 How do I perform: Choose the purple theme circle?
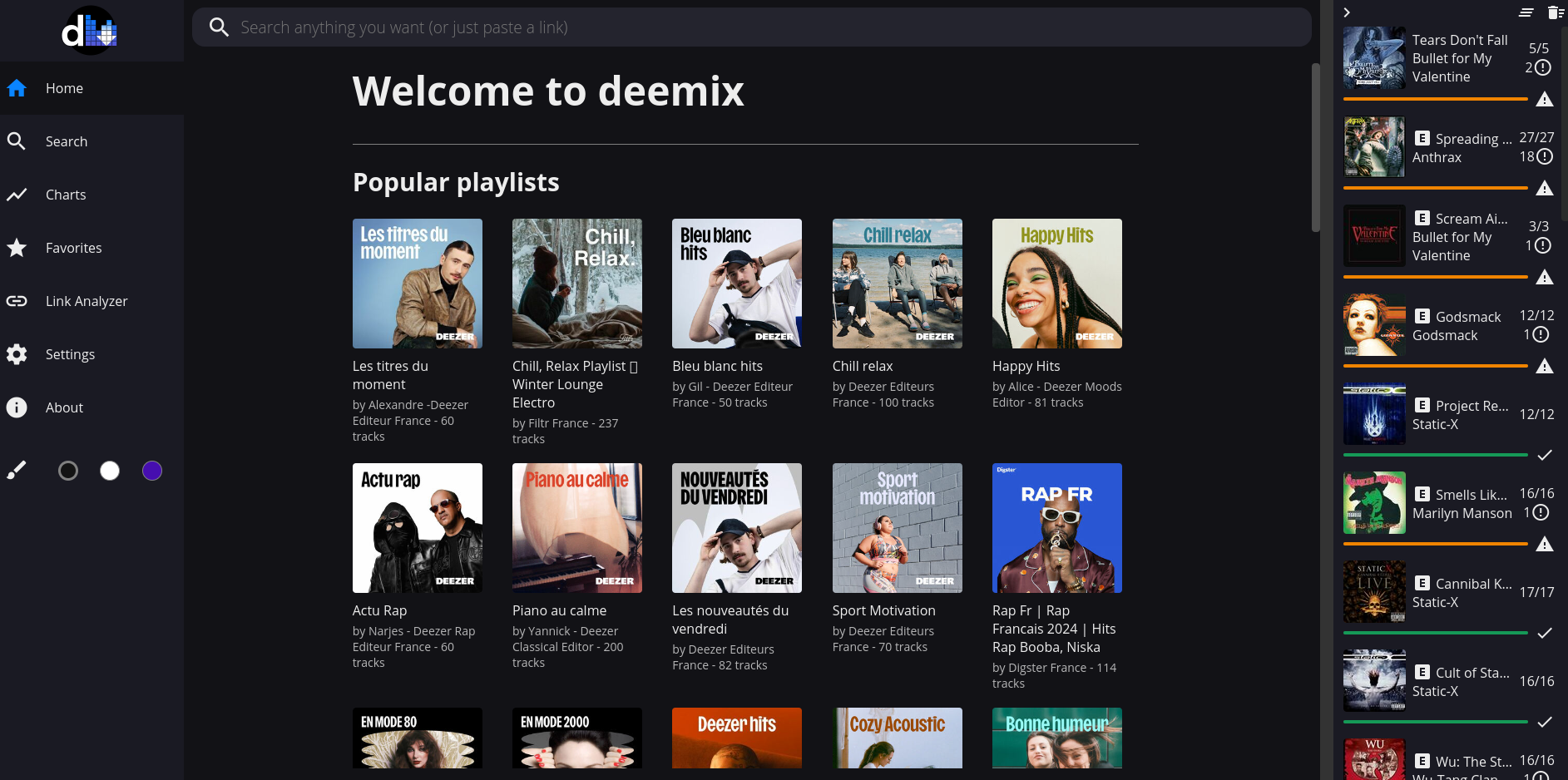152,471
